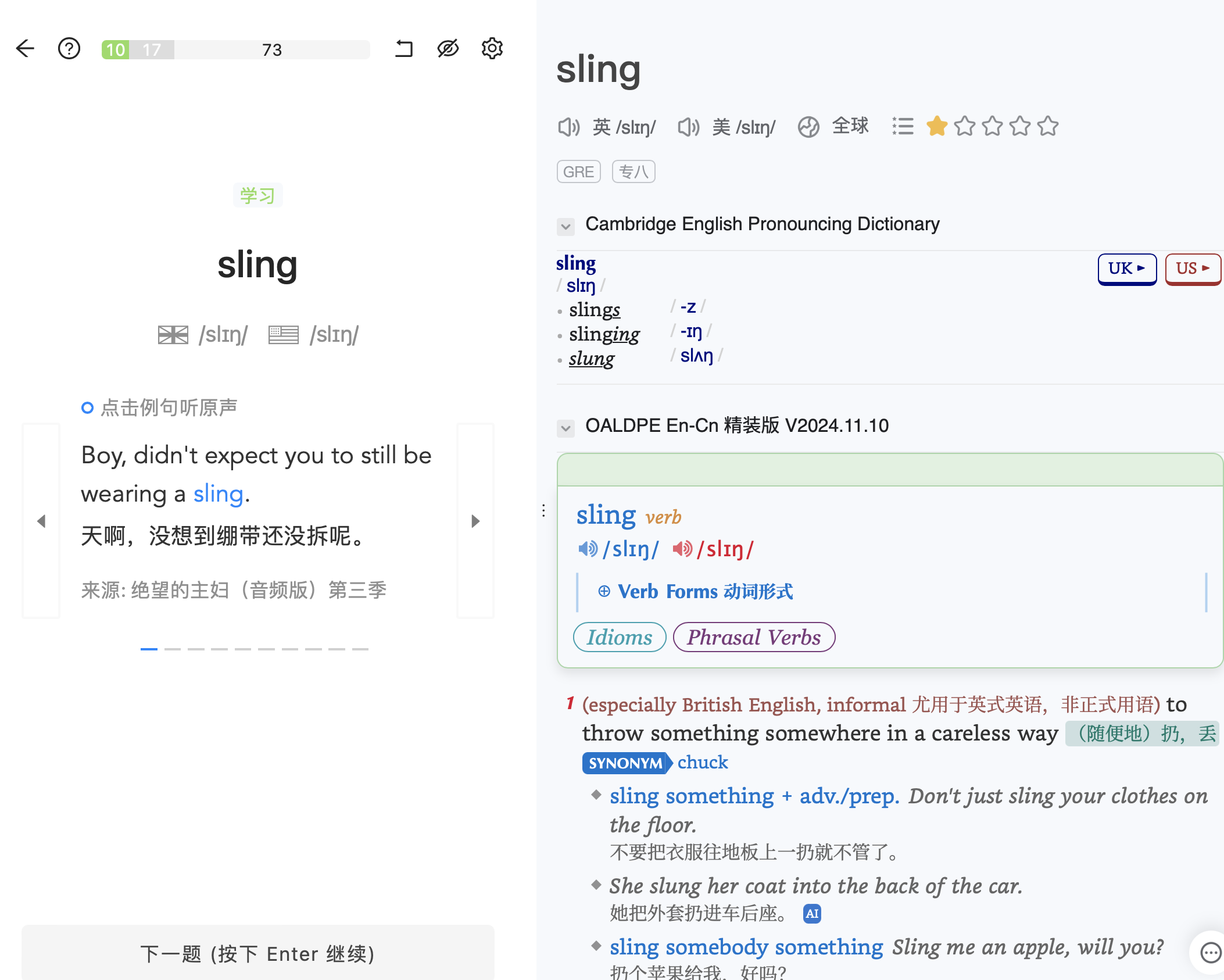Play British pronunciation speaker next to 英
Screen dimensions: 1224x980
coord(569,127)
